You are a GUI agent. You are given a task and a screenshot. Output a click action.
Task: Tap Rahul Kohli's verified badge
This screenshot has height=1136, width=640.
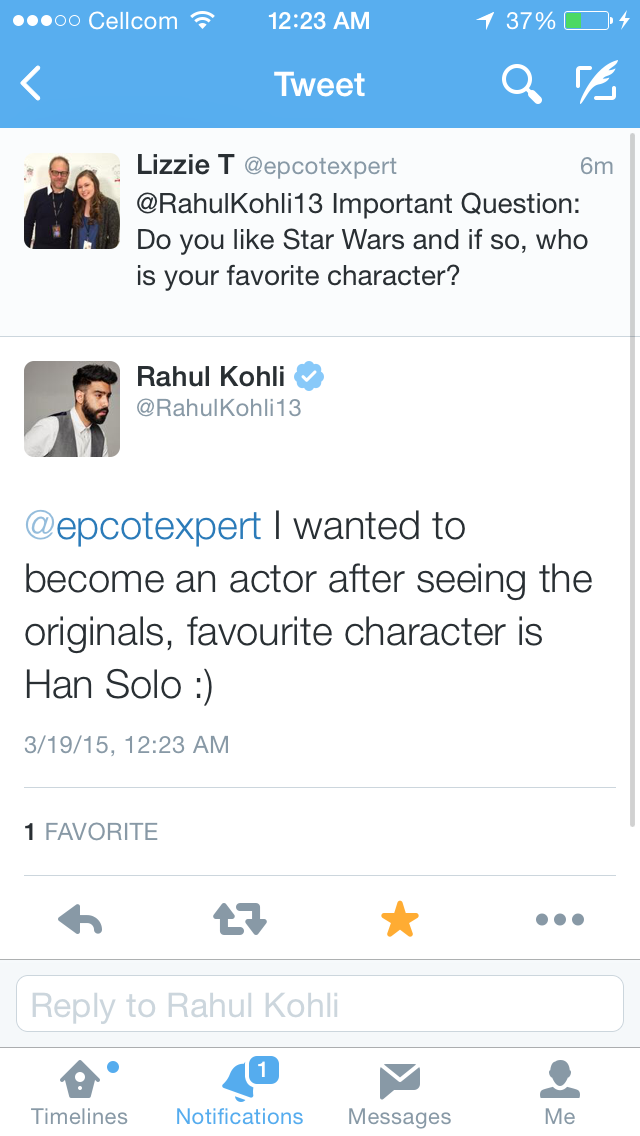[309, 377]
